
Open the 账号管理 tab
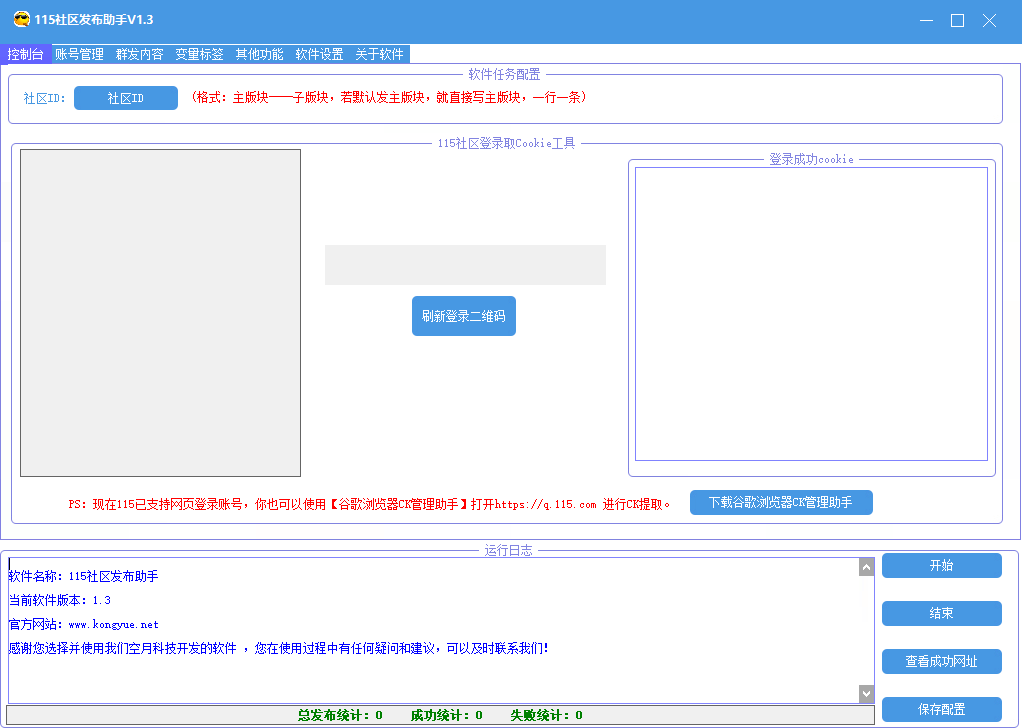(x=80, y=54)
